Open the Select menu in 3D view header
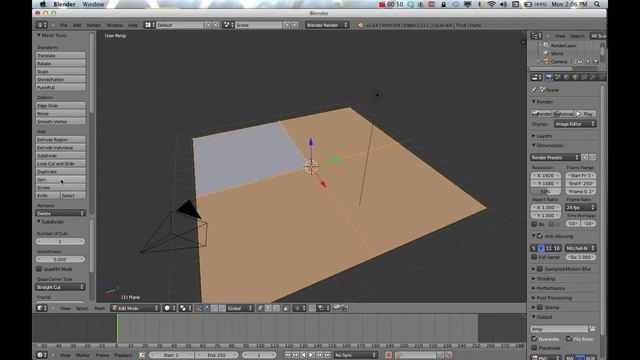640x360 pixels. [82, 309]
